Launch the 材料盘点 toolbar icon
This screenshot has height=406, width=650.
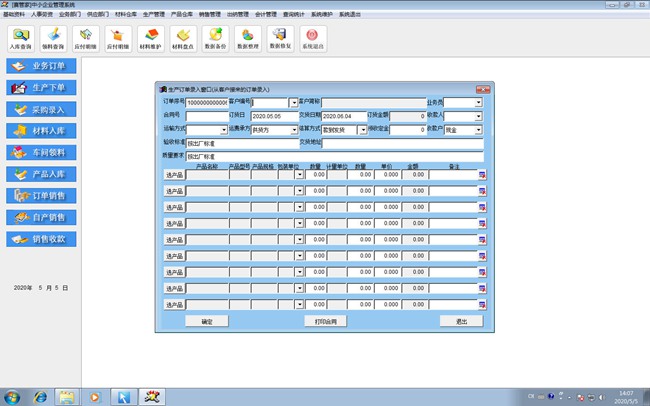[183, 39]
